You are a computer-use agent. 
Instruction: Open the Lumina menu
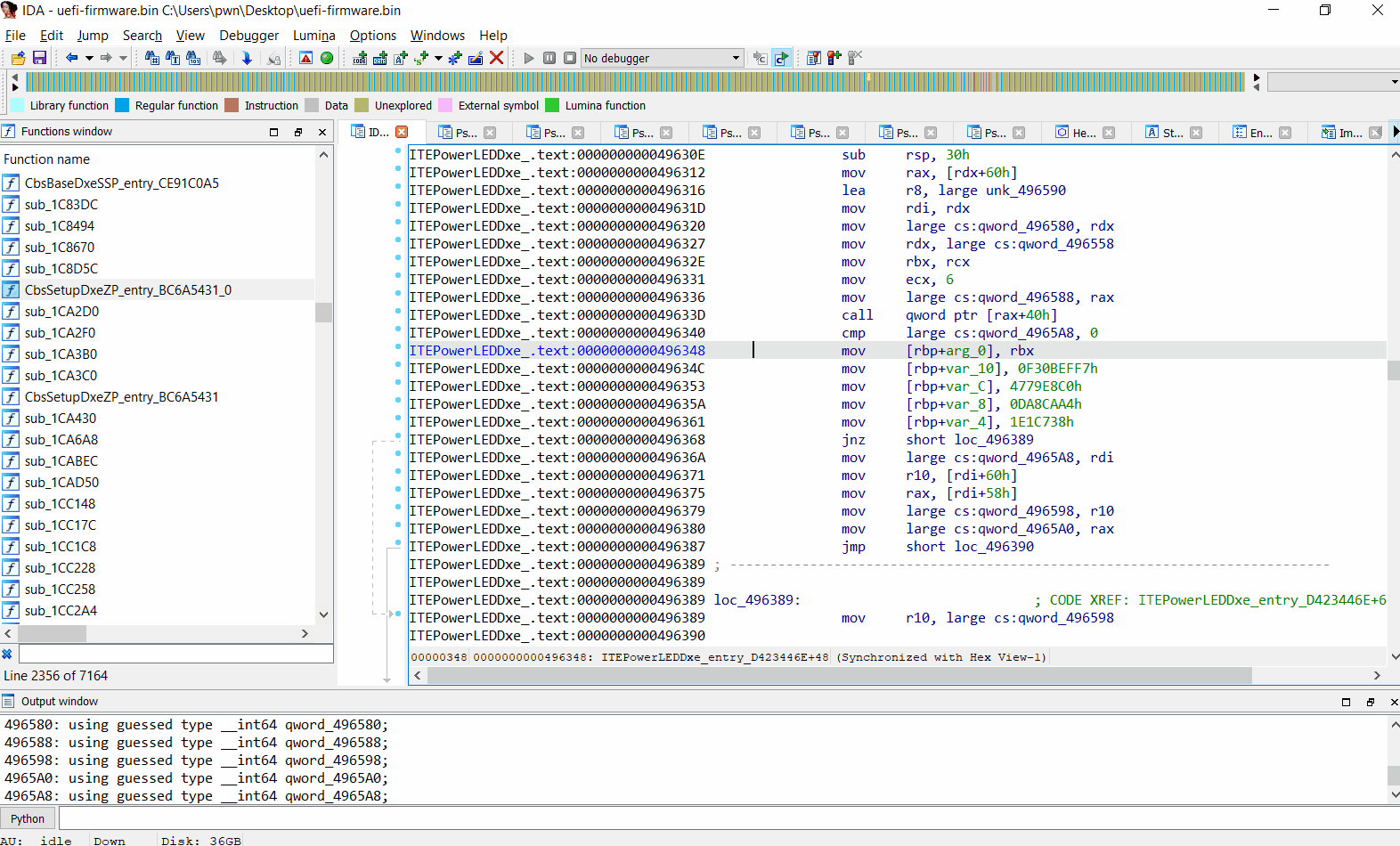click(x=313, y=36)
